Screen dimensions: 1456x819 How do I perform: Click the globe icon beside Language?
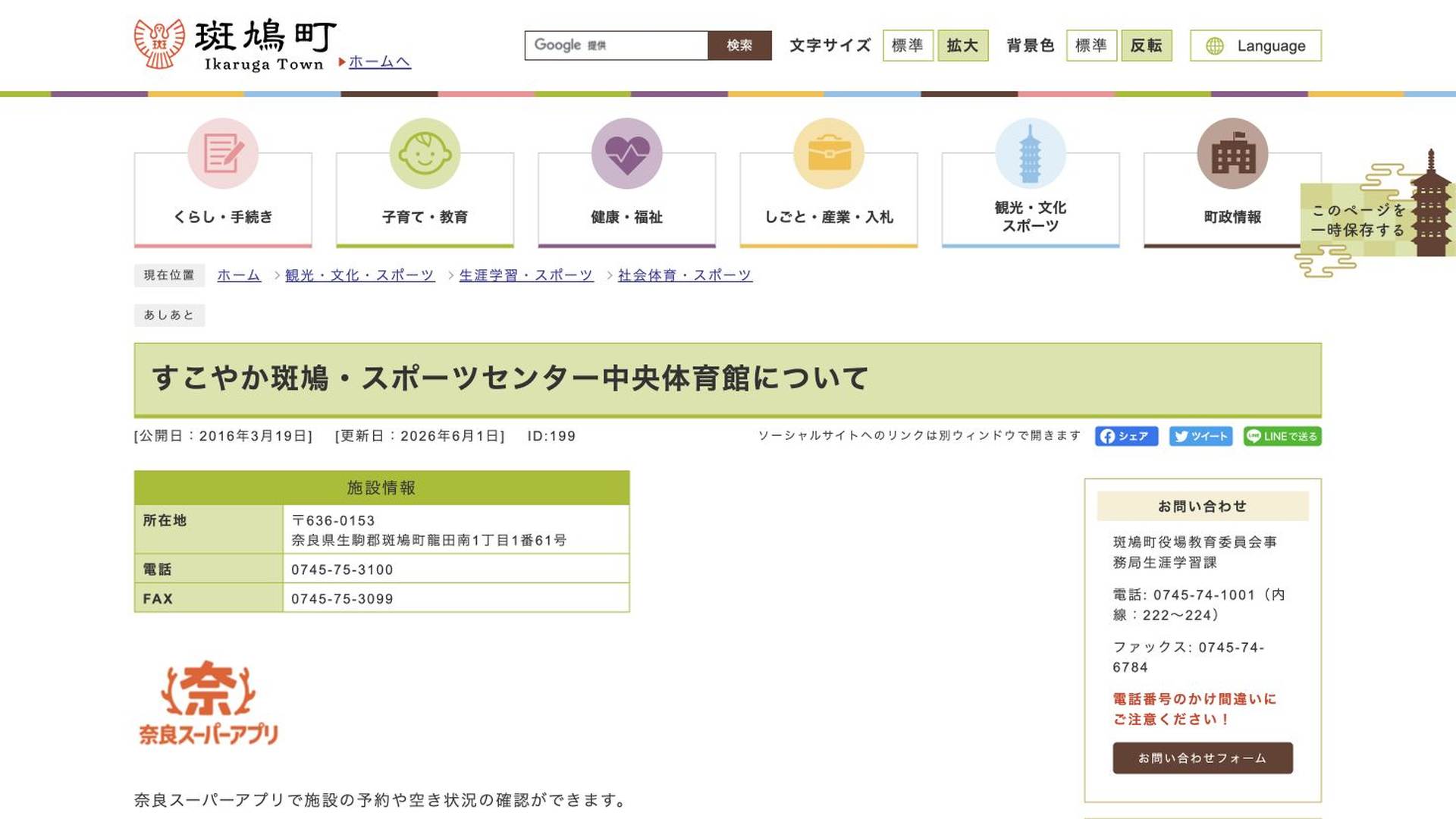[1215, 45]
